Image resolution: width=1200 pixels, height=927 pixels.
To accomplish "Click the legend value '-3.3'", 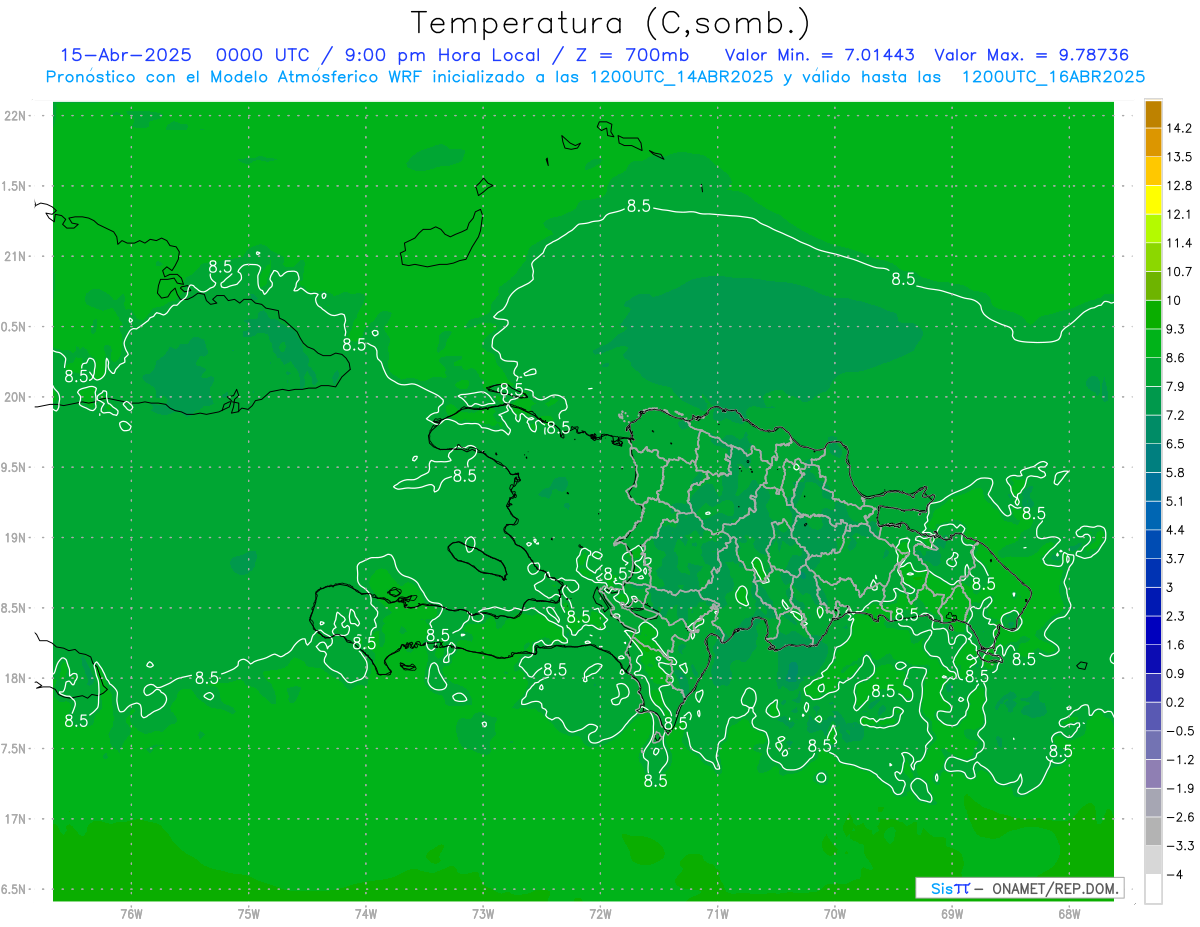I will (1179, 846).
